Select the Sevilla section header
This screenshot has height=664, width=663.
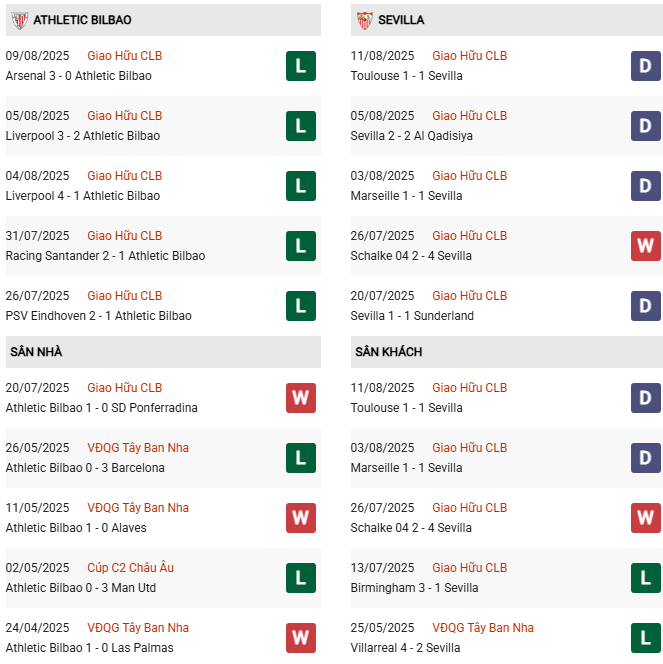click(401, 20)
